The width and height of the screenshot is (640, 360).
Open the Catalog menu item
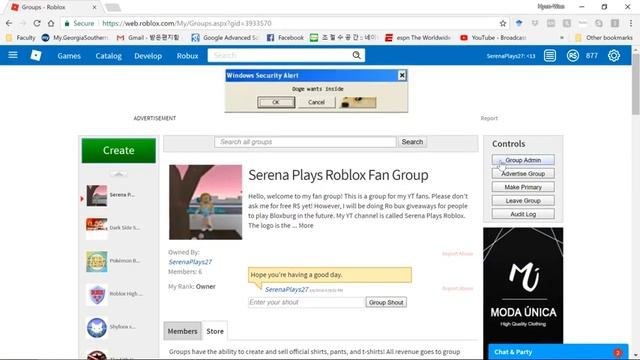click(109, 56)
